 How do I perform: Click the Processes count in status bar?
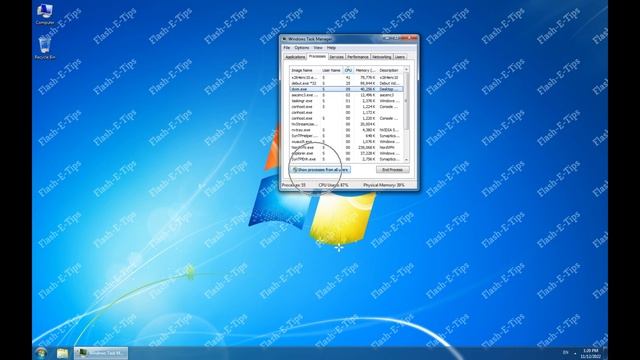[x=293, y=185]
